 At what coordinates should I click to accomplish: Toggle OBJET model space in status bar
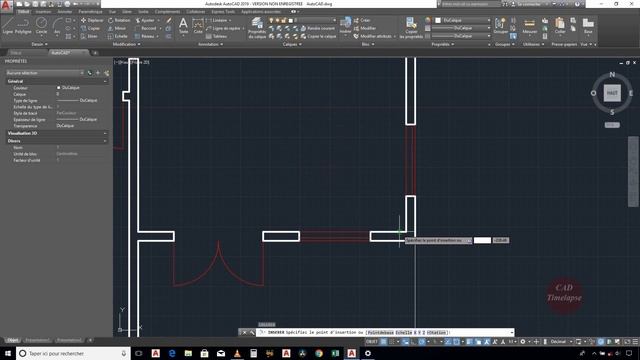click(371, 342)
